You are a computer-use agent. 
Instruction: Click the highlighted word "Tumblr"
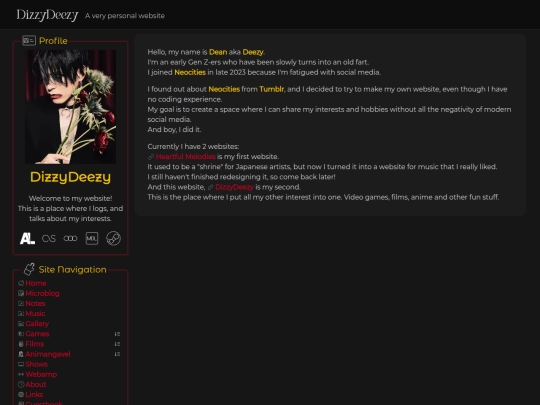pyautogui.click(x=272, y=89)
